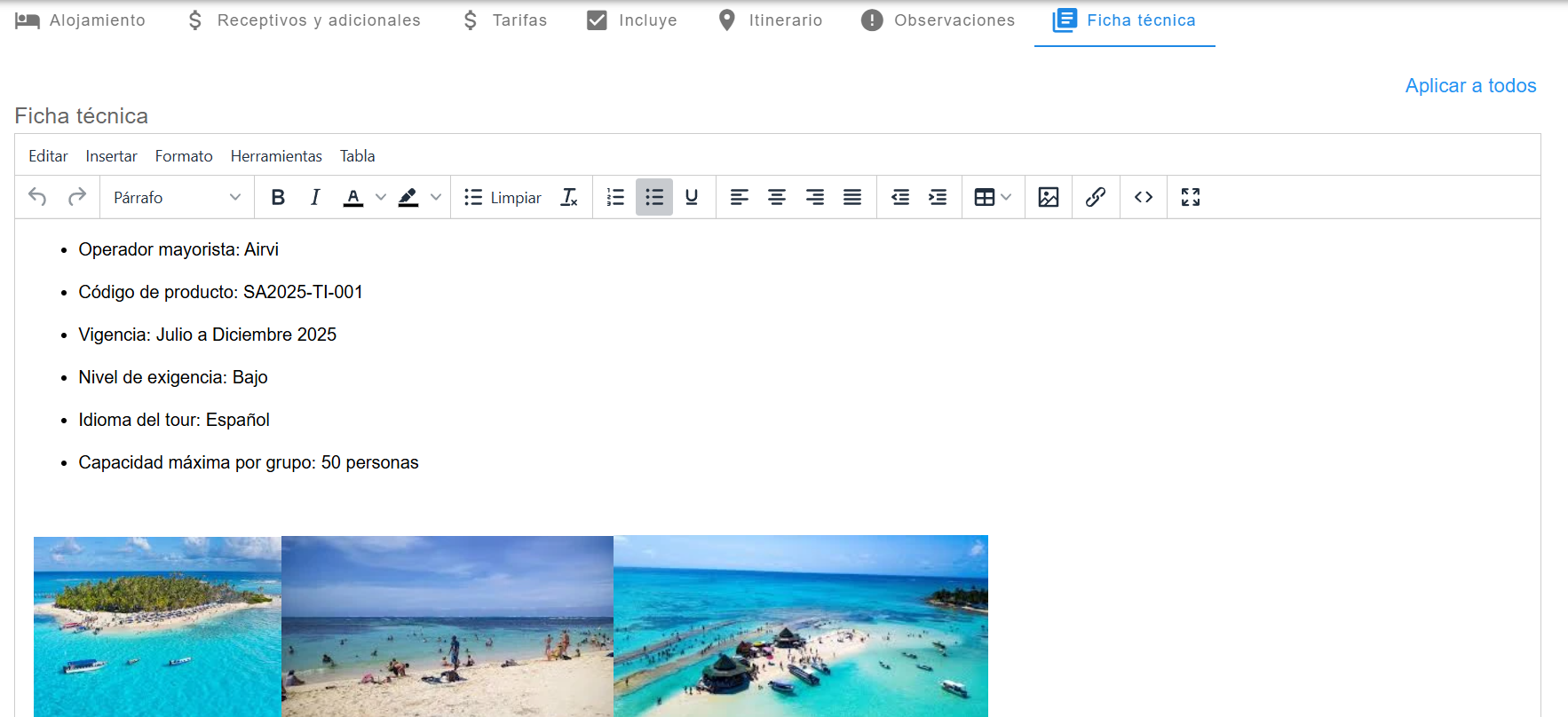Click the Limpiar list button

click(503, 197)
